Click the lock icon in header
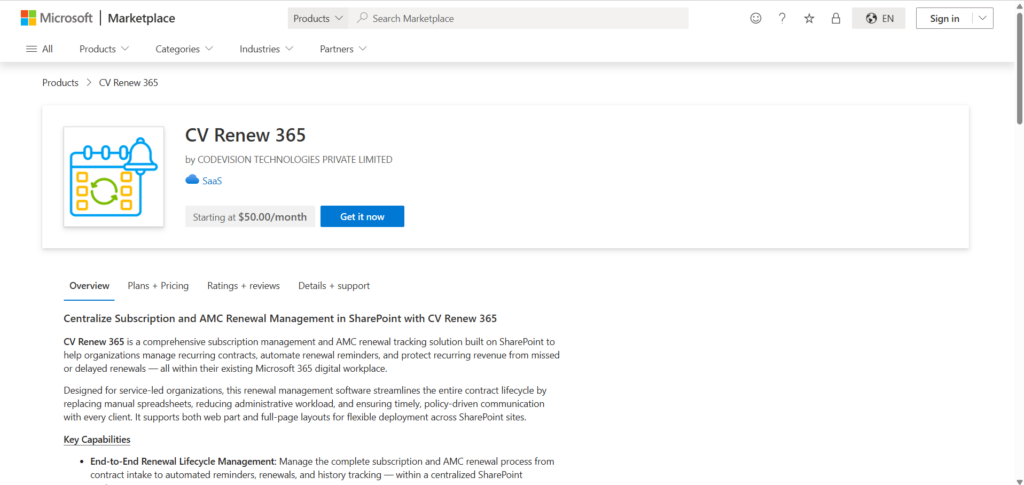This screenshot has height=485, width=1024. tap(835, 18)
